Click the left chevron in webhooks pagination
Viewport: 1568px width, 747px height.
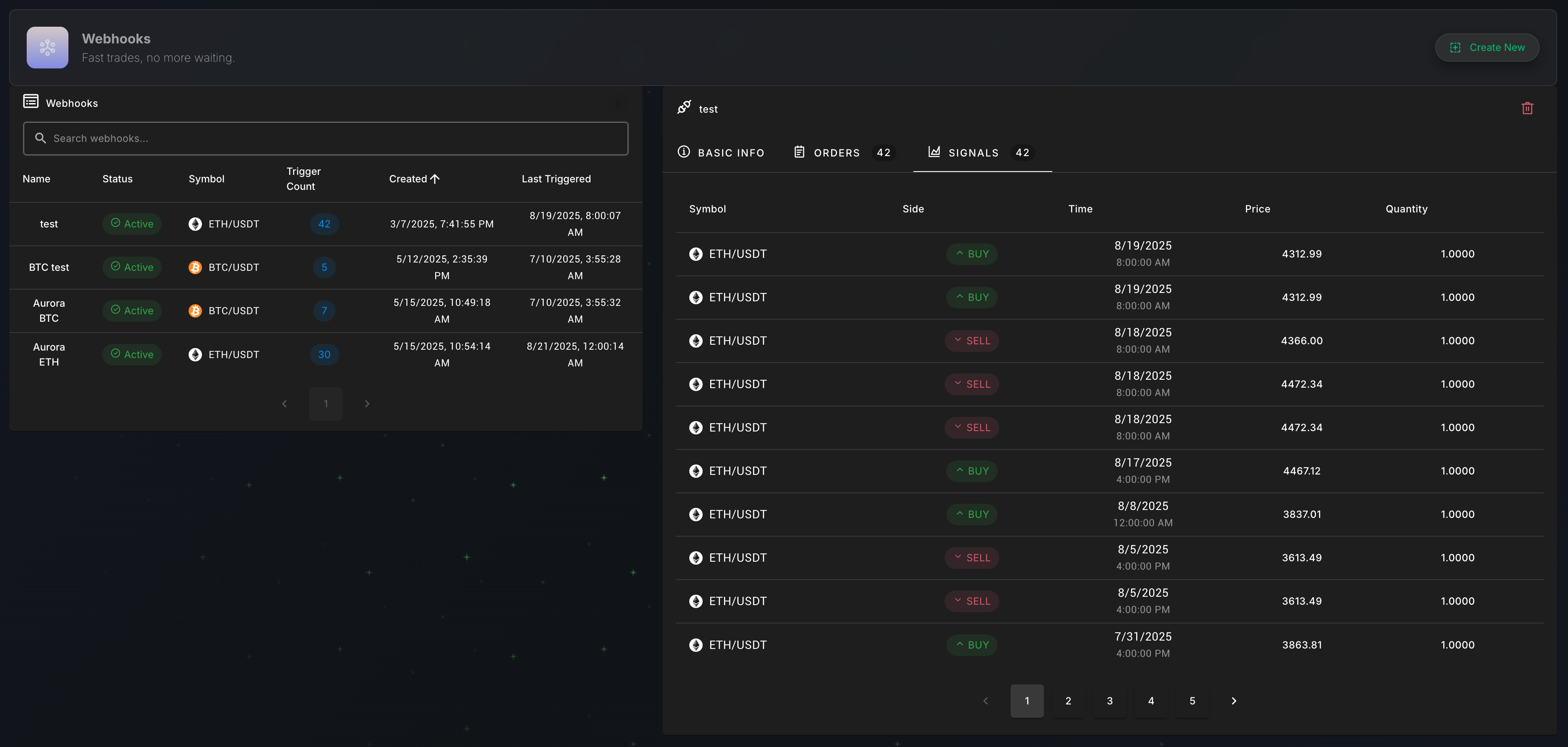(284, 404)
